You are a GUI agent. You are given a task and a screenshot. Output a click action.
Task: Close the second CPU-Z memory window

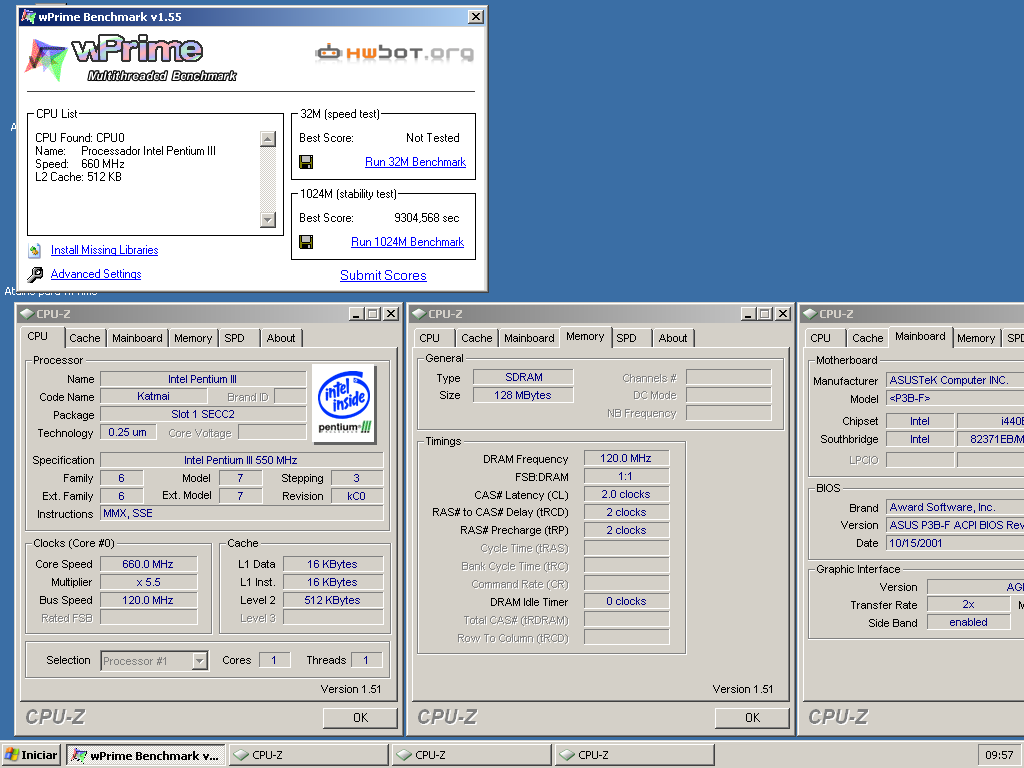pyautogui.click(x=782, y=314)
